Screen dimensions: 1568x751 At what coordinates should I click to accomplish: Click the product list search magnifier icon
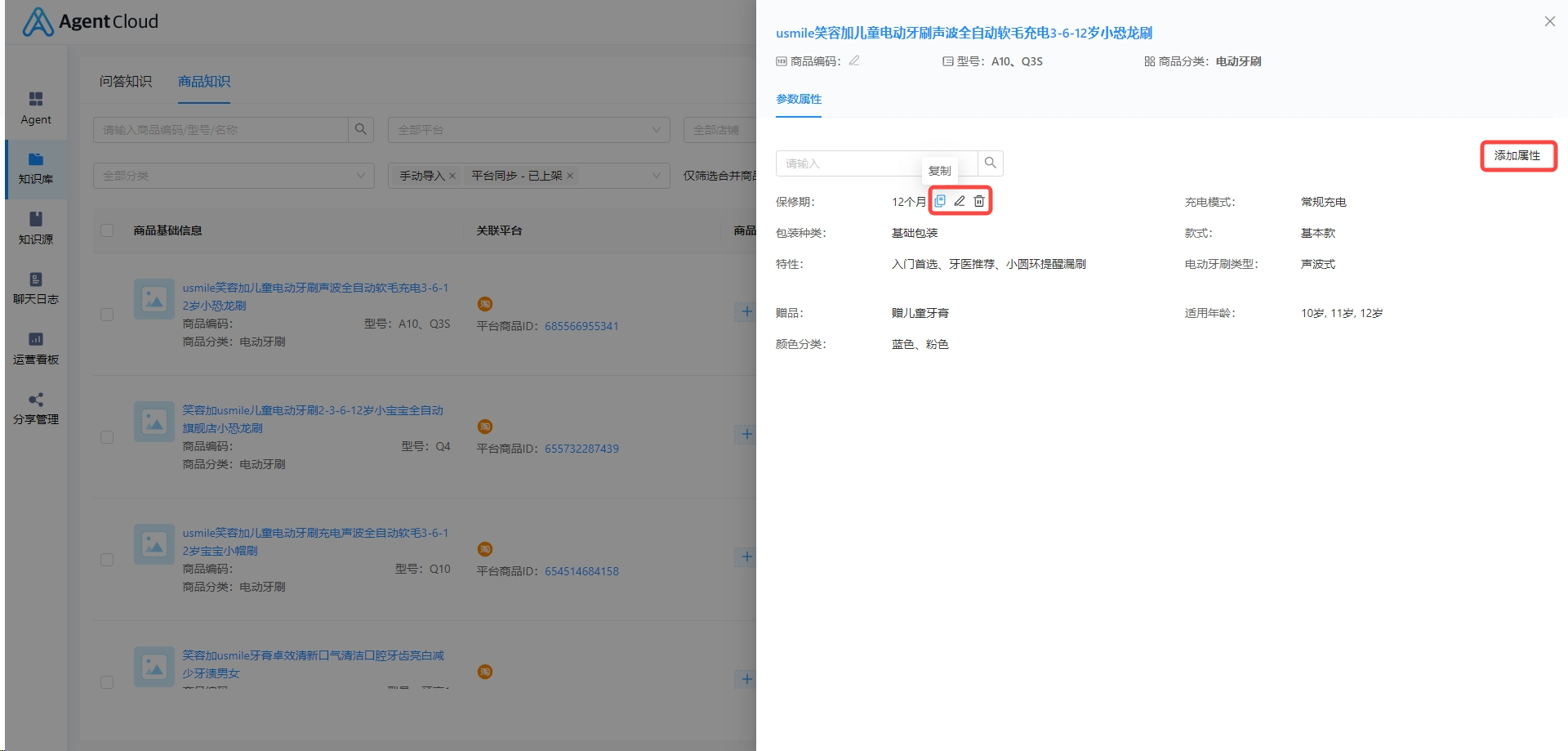(x=361, y=129)
